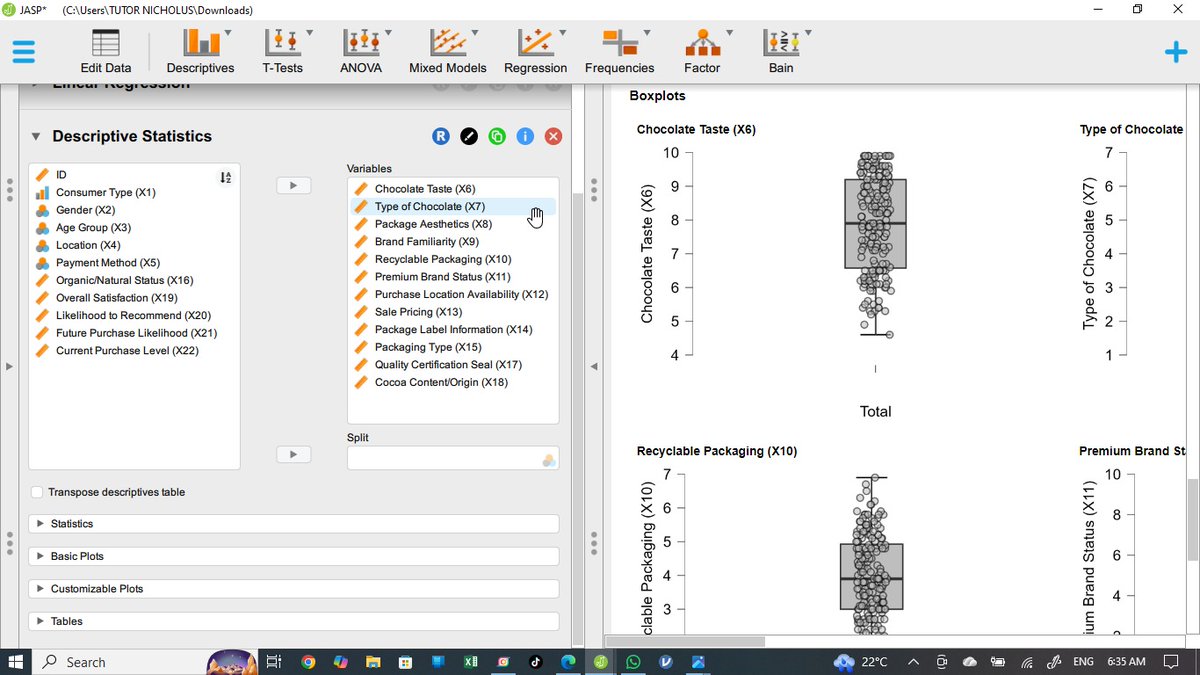Open the JASP main hamburger menu
Viewport: 1200px width, 675px height.
point(23,51)
